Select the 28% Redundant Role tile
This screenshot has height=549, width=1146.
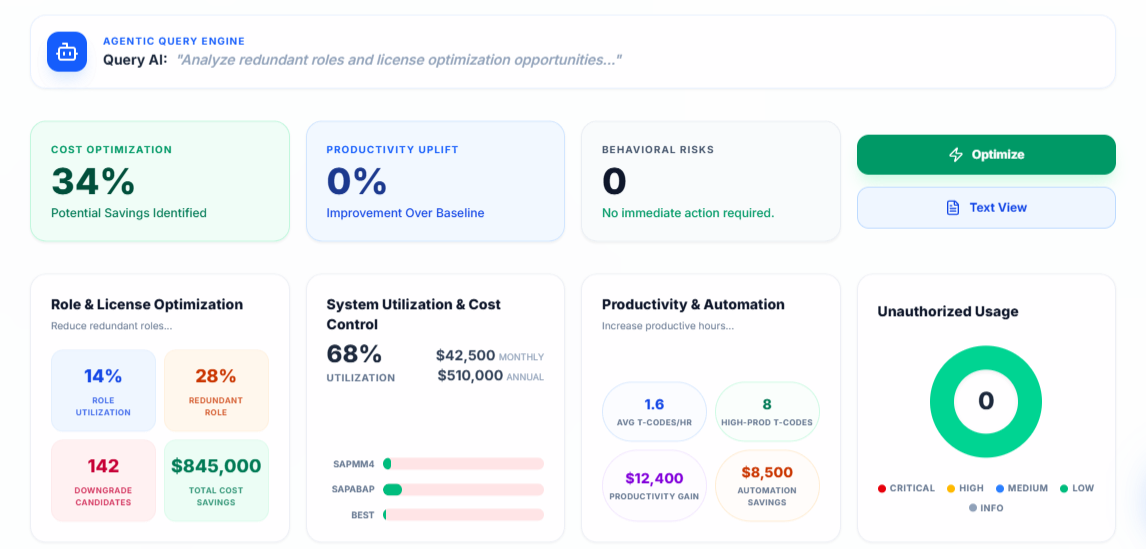(x=216, y=389)
